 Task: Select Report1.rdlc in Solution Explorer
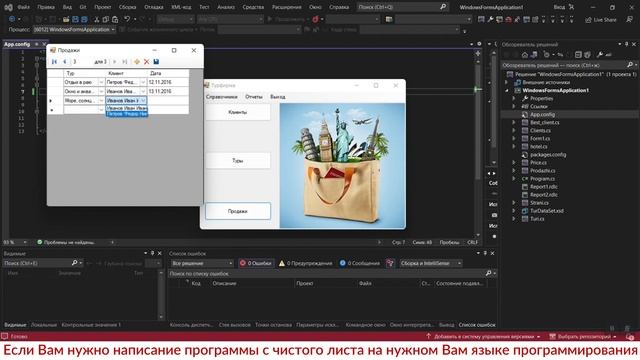[x=544, y=187]
